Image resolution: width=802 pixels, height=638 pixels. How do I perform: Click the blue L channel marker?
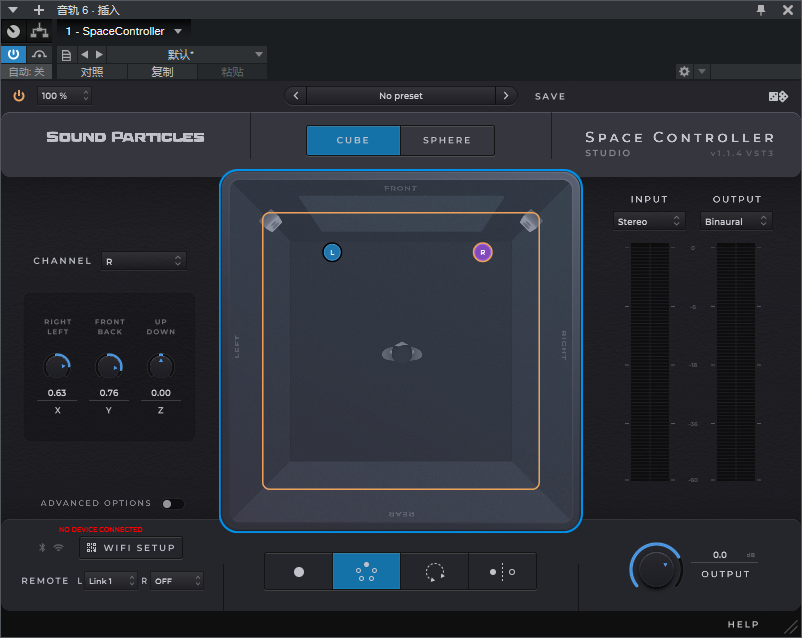point(332,252)
